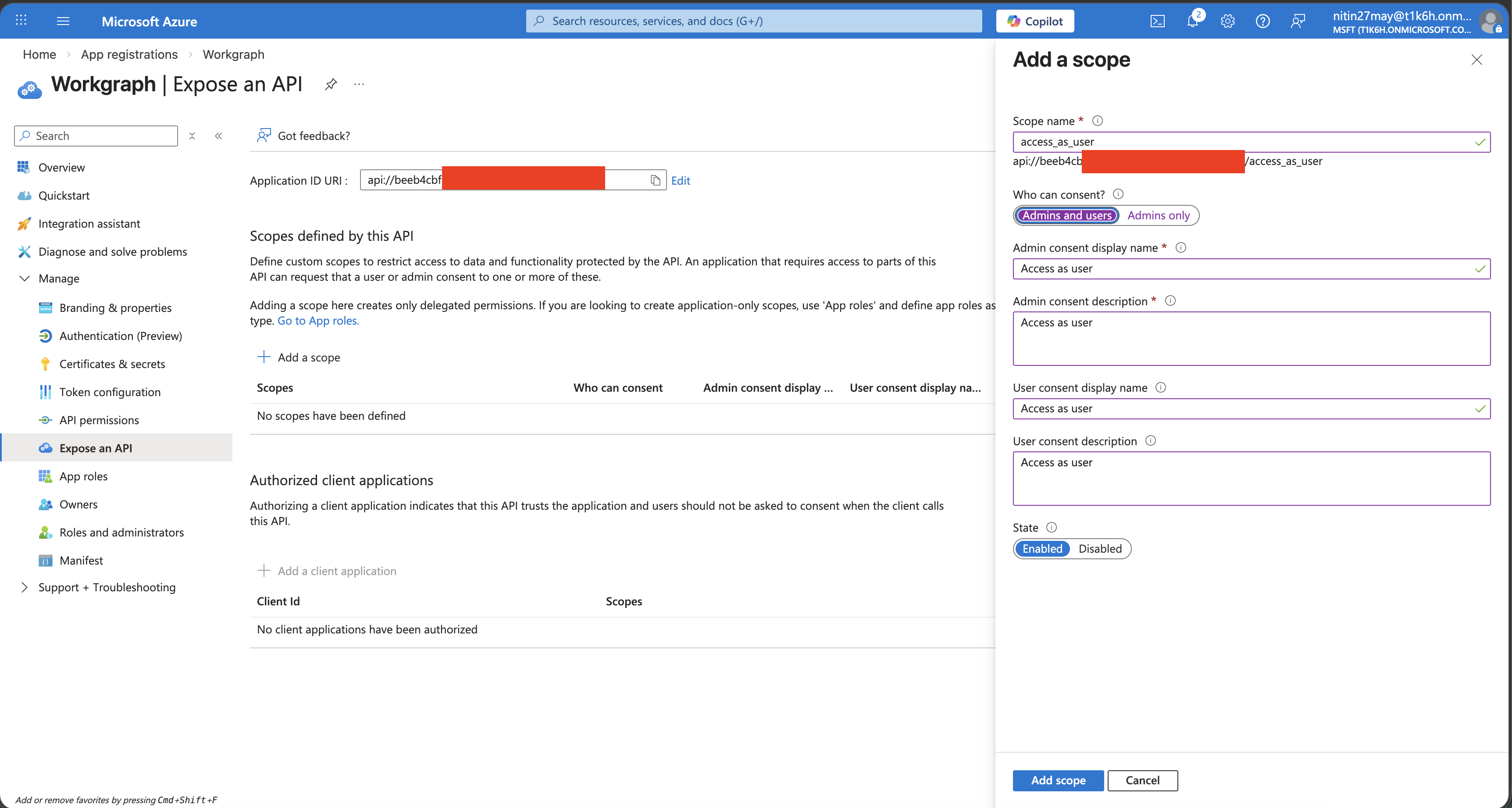
Task: Click the Copilot button
Action: point(1035,21)
